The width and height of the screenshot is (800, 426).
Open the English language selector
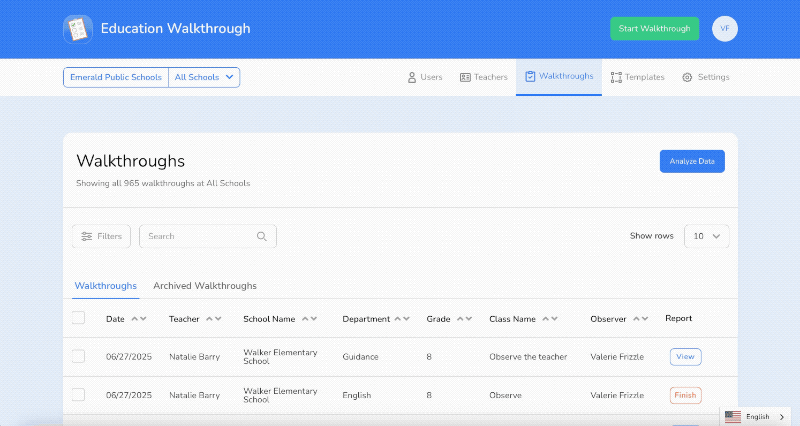756,416
